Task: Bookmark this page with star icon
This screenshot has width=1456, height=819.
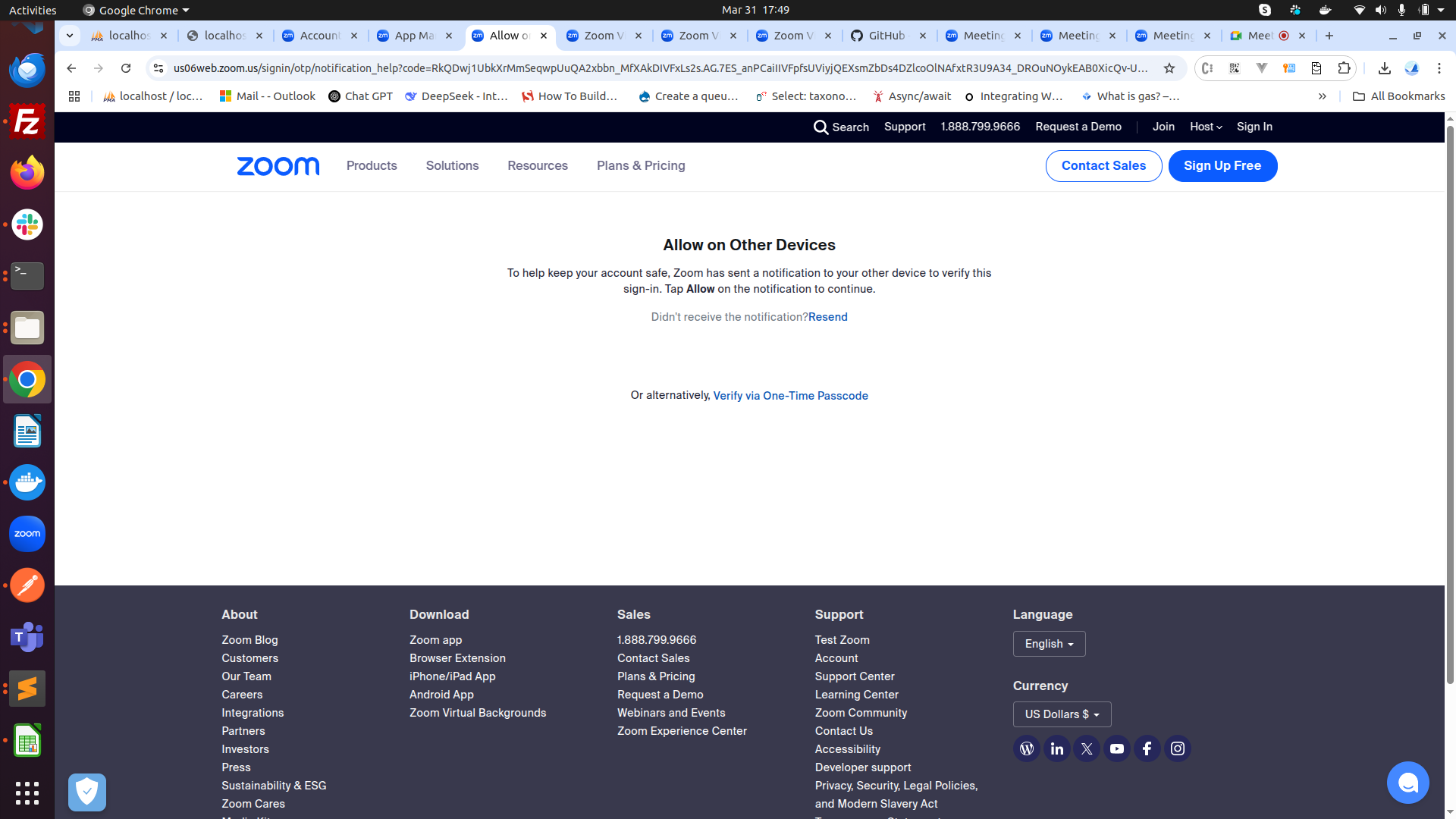Action: [x=1169, y=68]
